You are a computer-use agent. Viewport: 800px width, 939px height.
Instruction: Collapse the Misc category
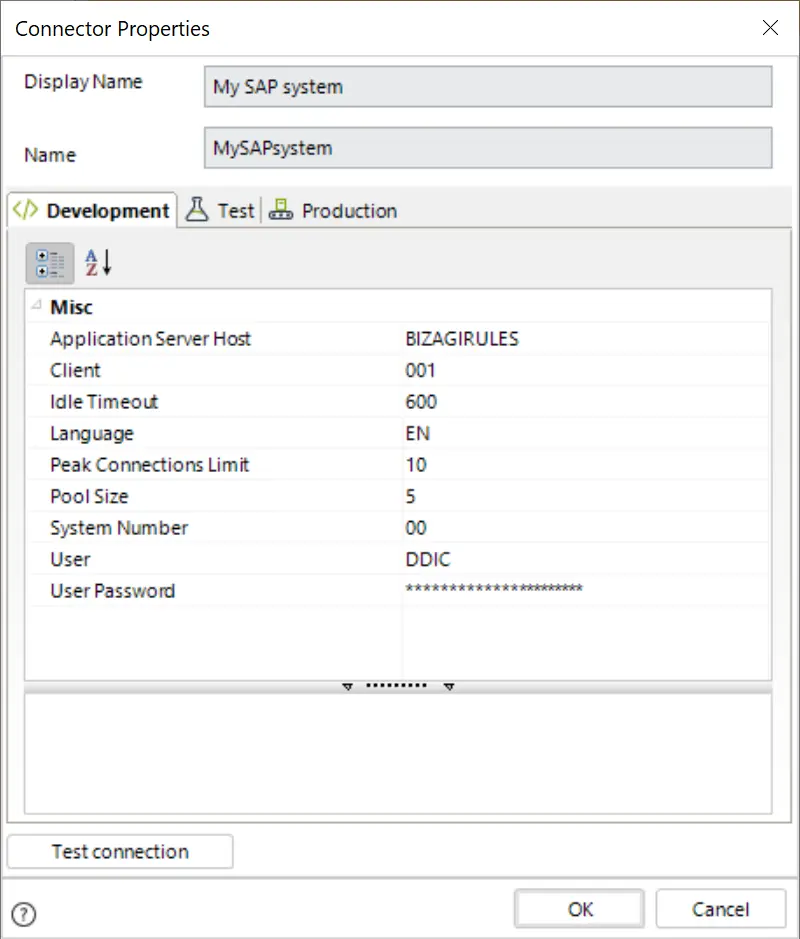(37, 305)
